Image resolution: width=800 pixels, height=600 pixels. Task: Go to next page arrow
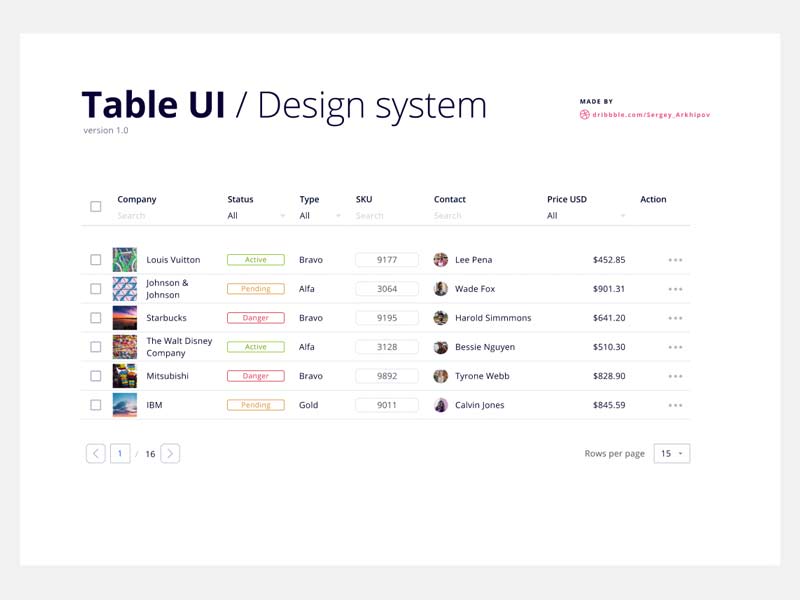[x=170, y=454]
